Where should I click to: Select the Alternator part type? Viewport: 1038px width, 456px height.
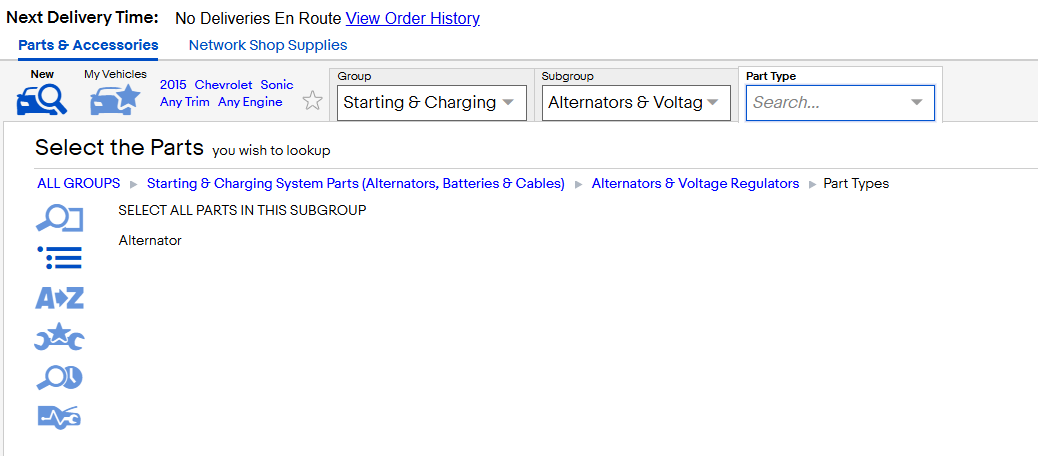point(150,241)
